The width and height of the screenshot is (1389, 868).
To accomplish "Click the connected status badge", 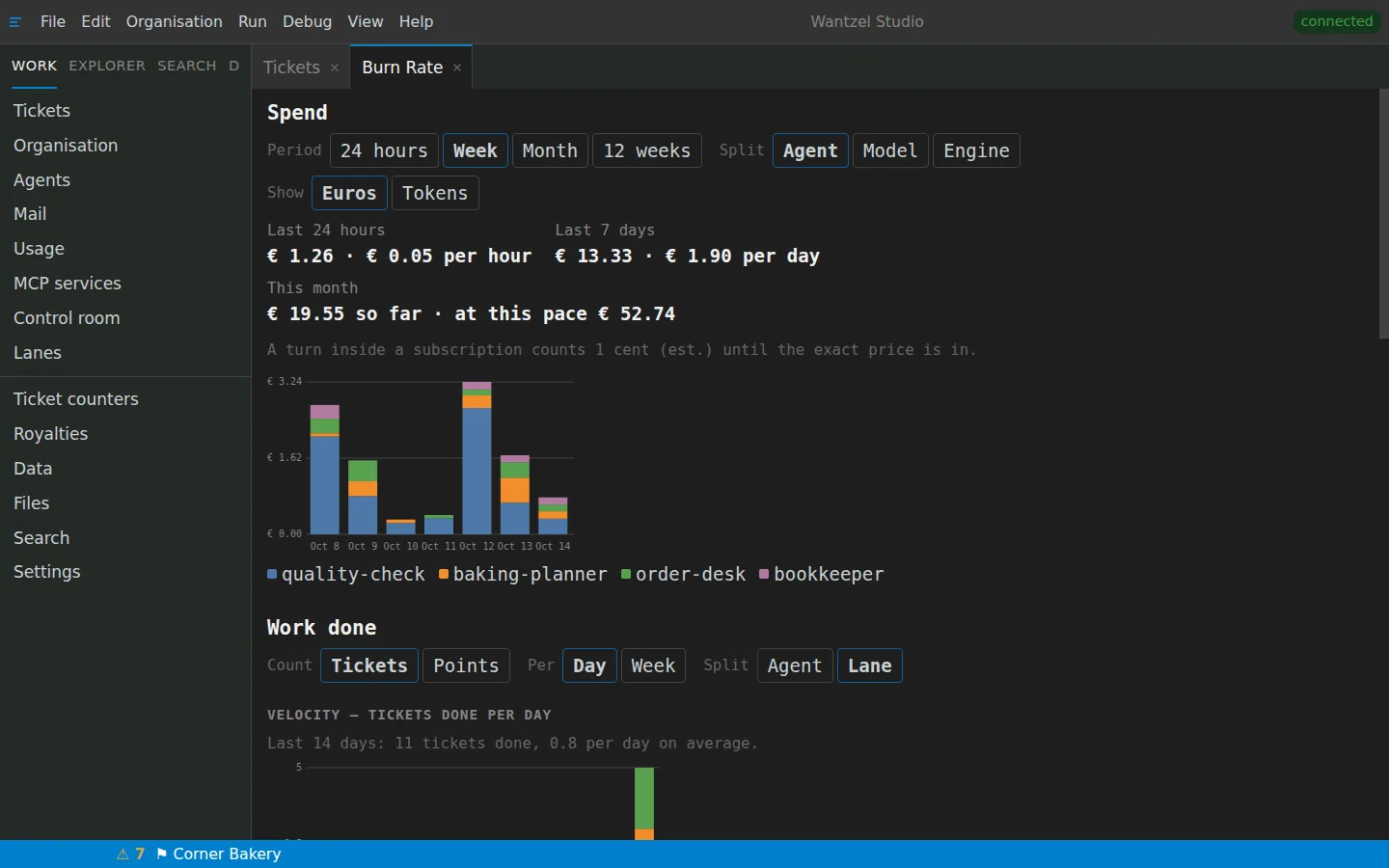I will [1336, 21].
